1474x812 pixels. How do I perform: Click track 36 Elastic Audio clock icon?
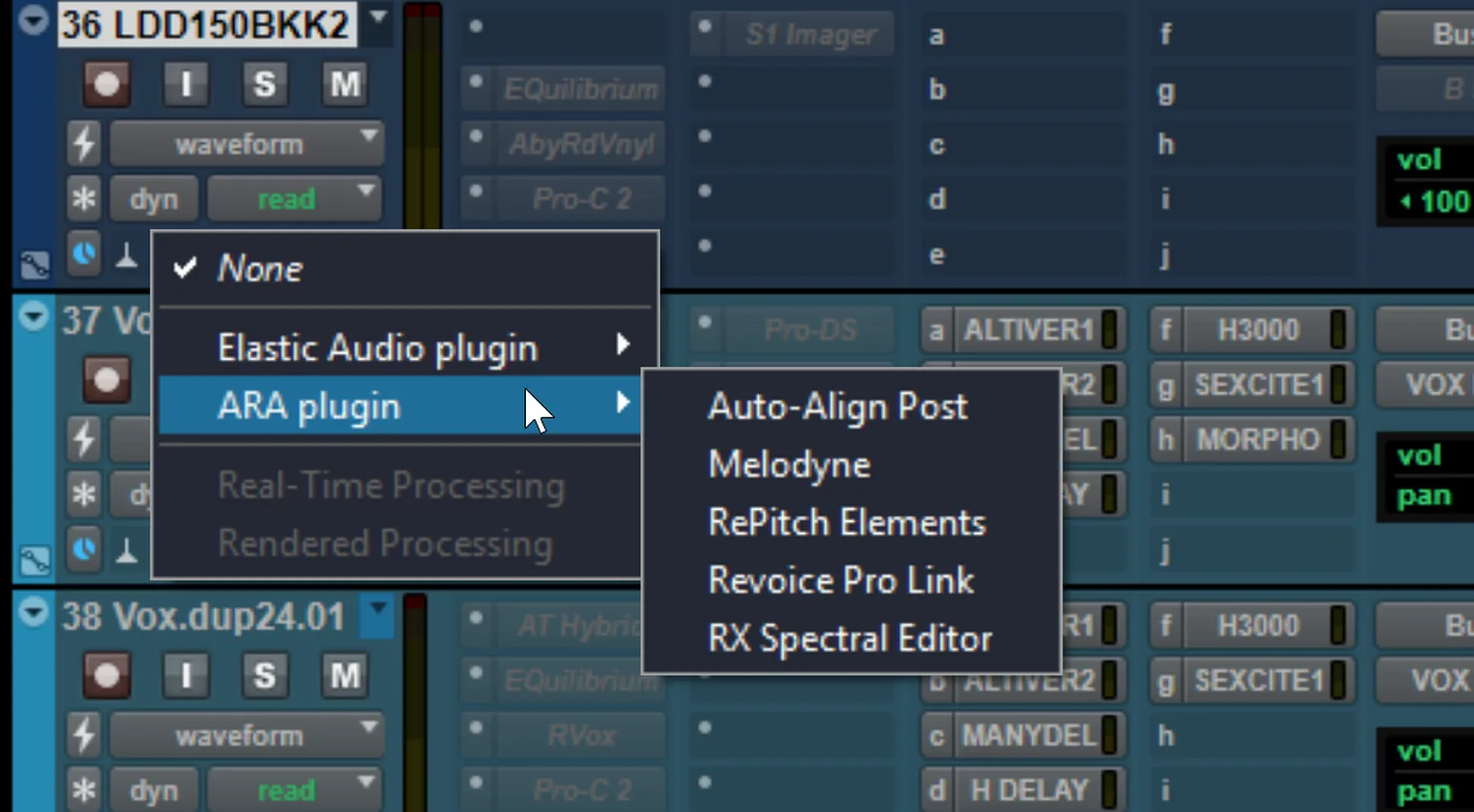(x=84, y=254)
